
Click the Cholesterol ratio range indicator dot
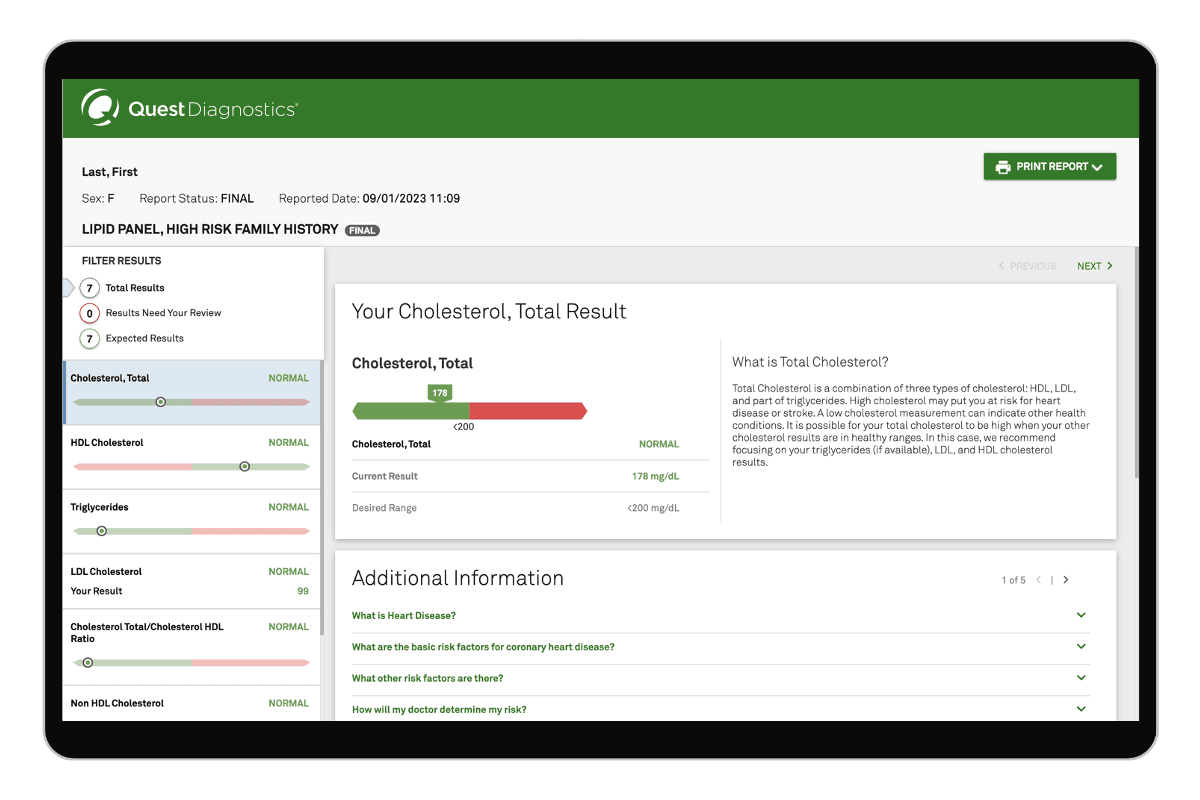click(88, 662)
